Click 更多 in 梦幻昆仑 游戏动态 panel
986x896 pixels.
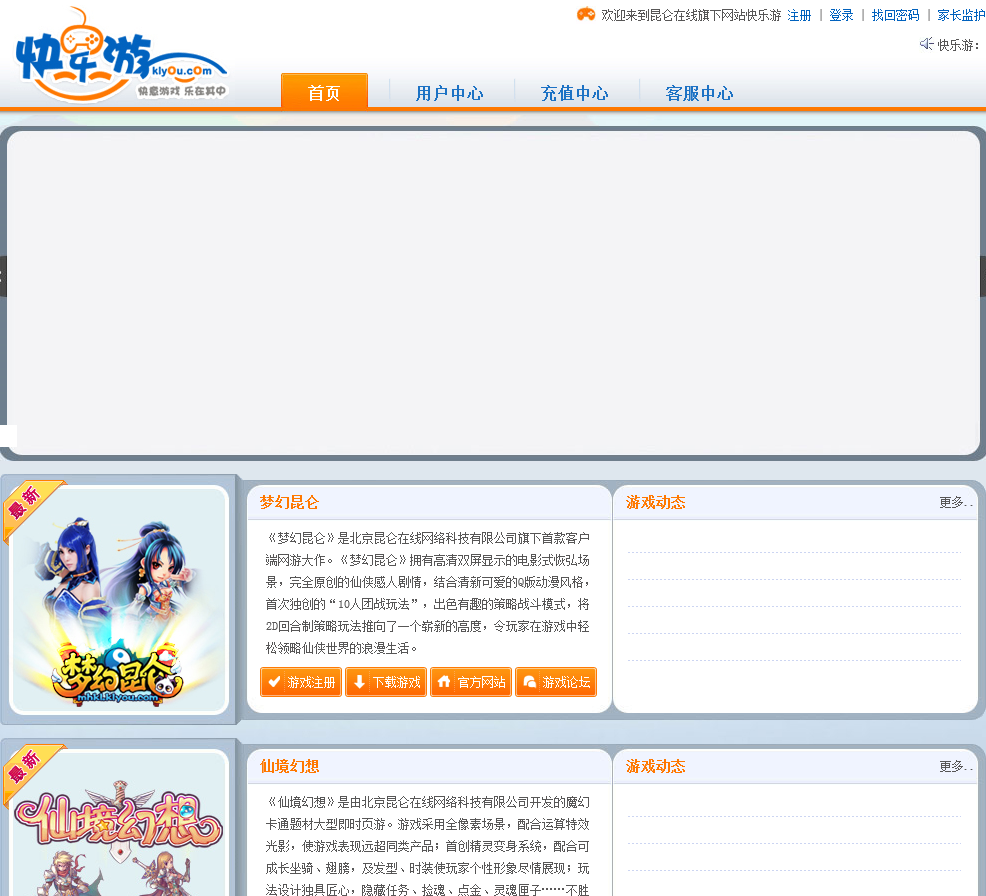click(x=956, y=502)
